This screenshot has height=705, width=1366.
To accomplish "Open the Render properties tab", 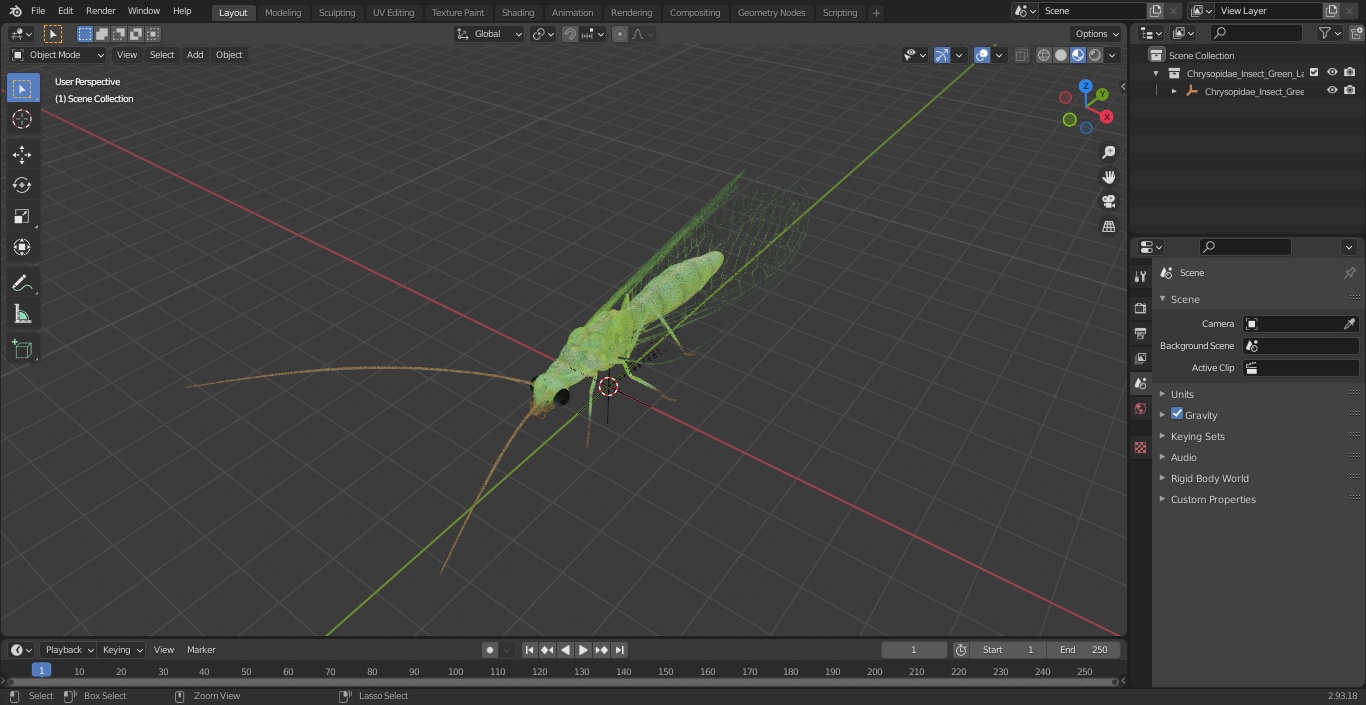I will (1140, 308).
